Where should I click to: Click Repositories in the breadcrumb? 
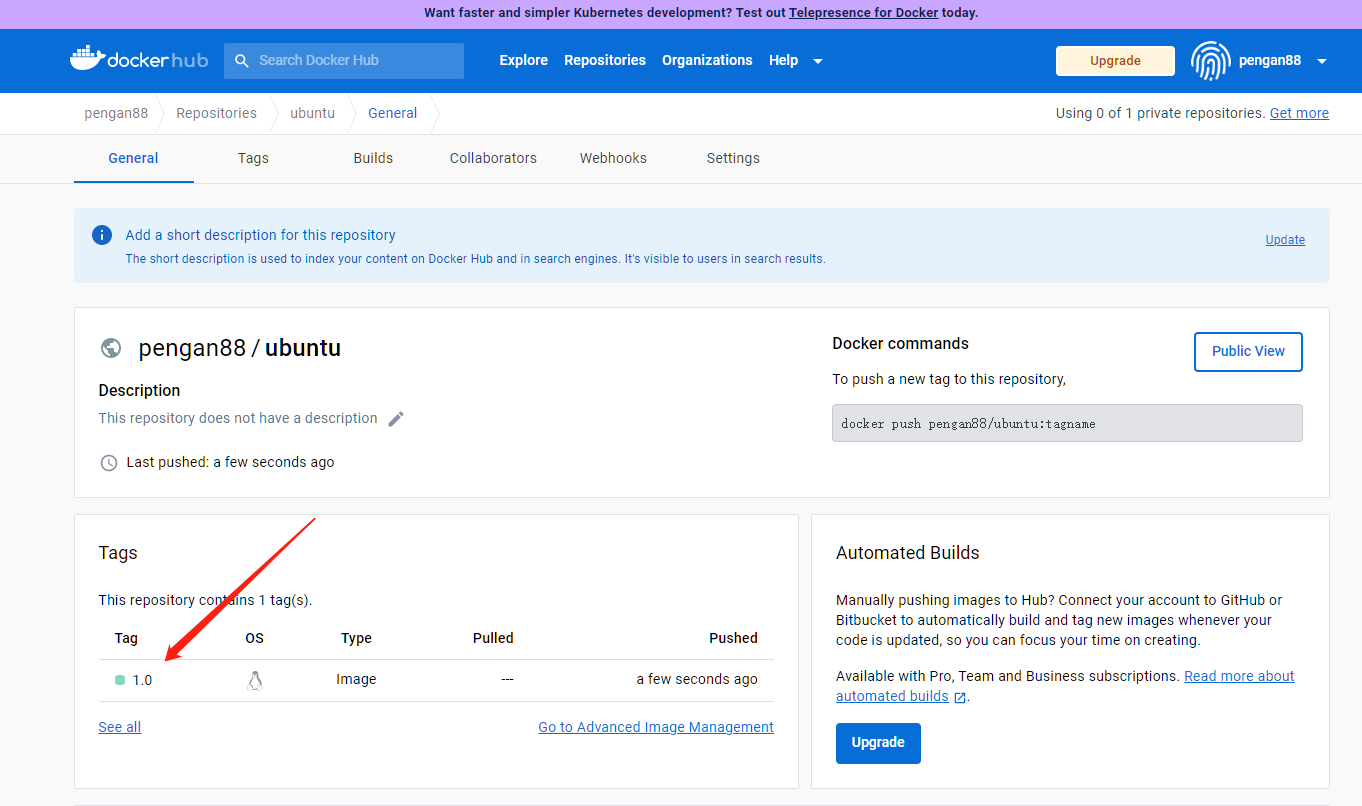pos(216,113)
